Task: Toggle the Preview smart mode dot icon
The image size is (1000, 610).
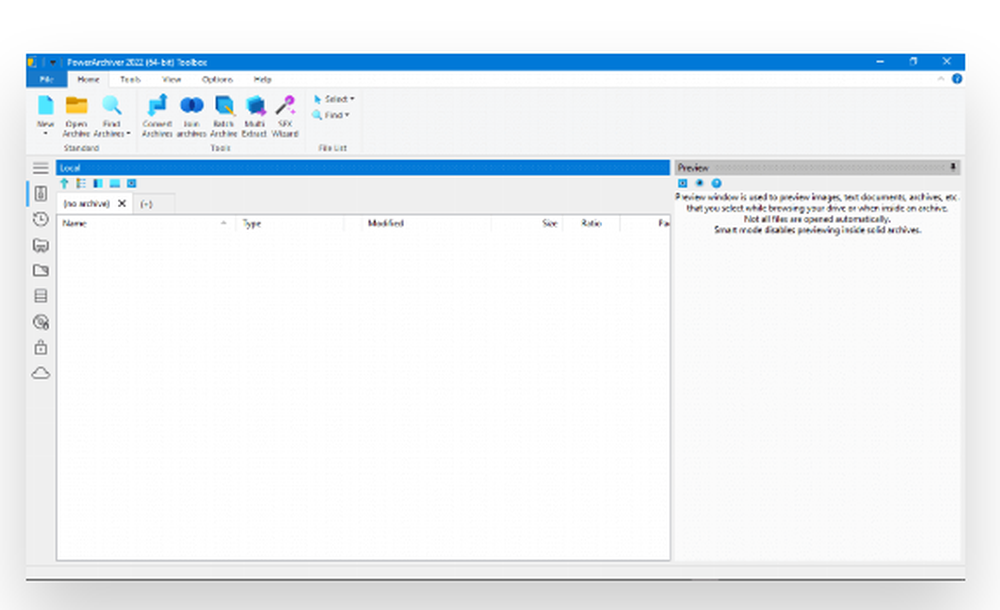Action: pyautogui.click(x=699, y=183)
